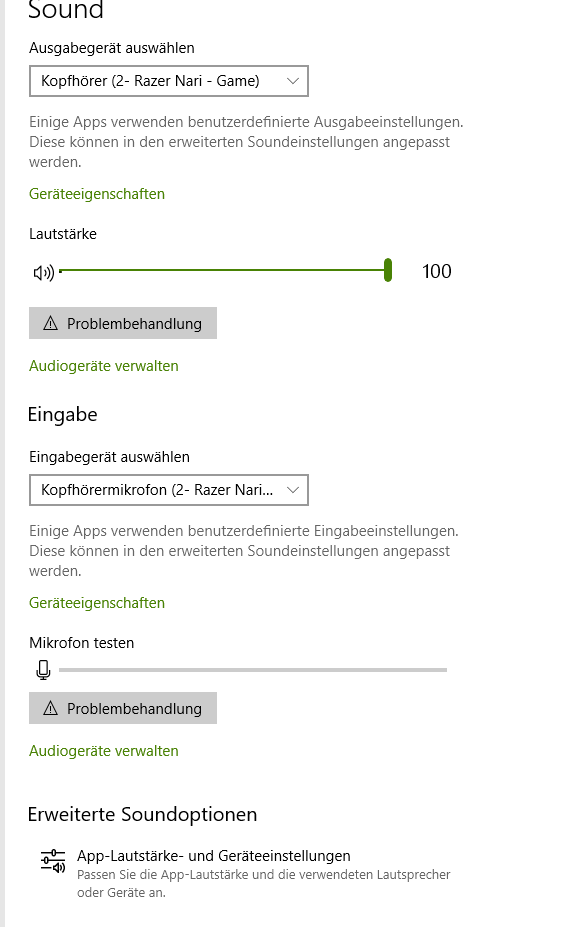Viewport: 580px width, 927px height.
Task: Open output Geräteeigenschaften link
Action: click(97, 194)
